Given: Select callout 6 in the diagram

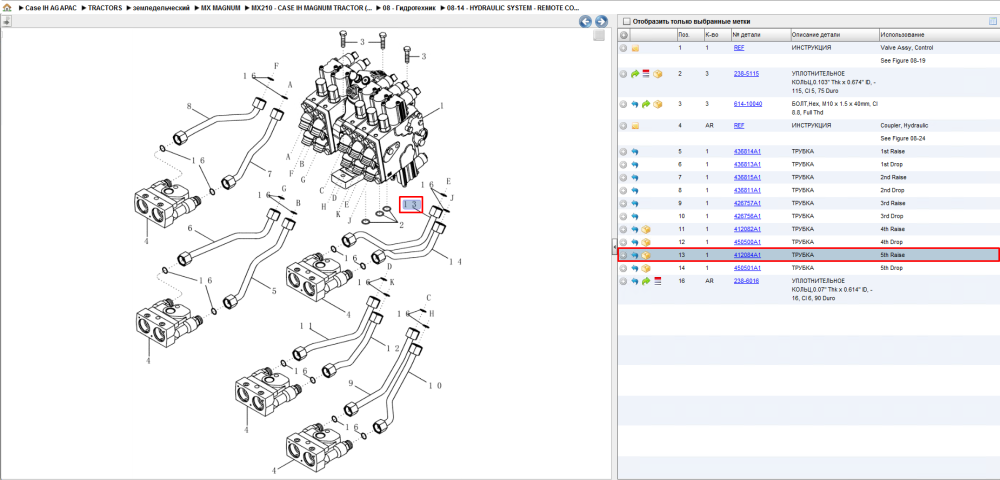Looking at the screenshot, I should [190, 228].
